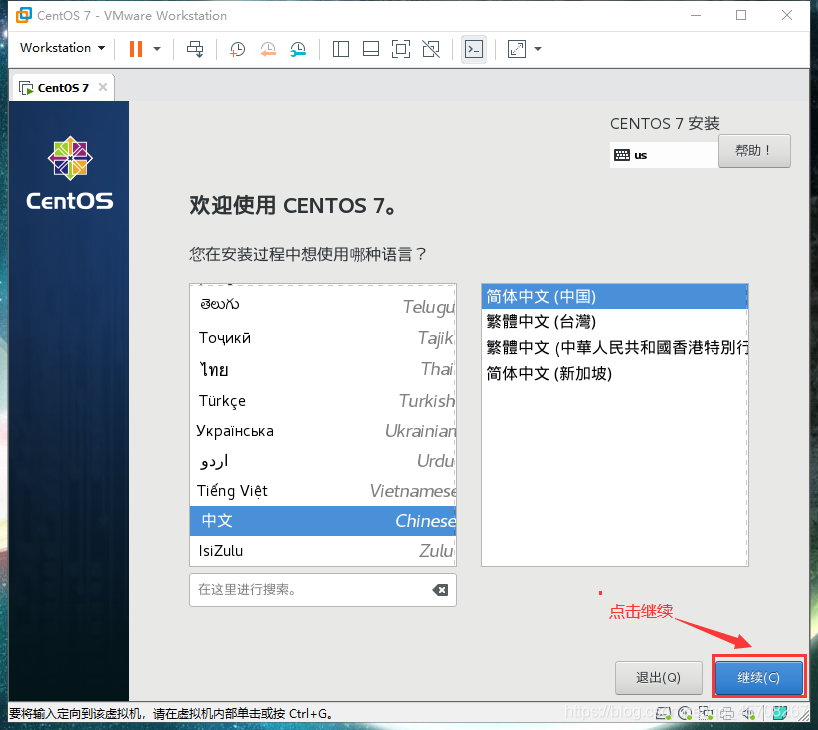The width and height of the screenshot is (818, 730).
Task: Select Telugu in the language list
Action: 323,305
